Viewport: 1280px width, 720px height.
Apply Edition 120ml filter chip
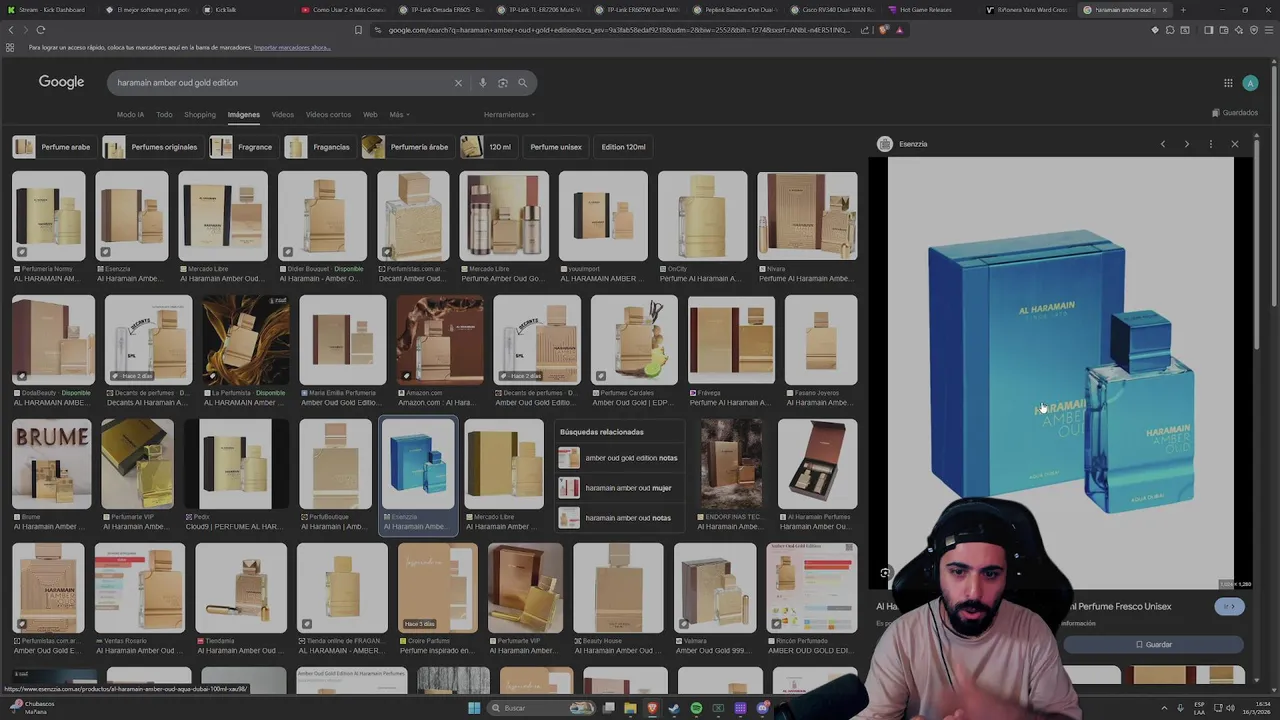coord(623,147)
